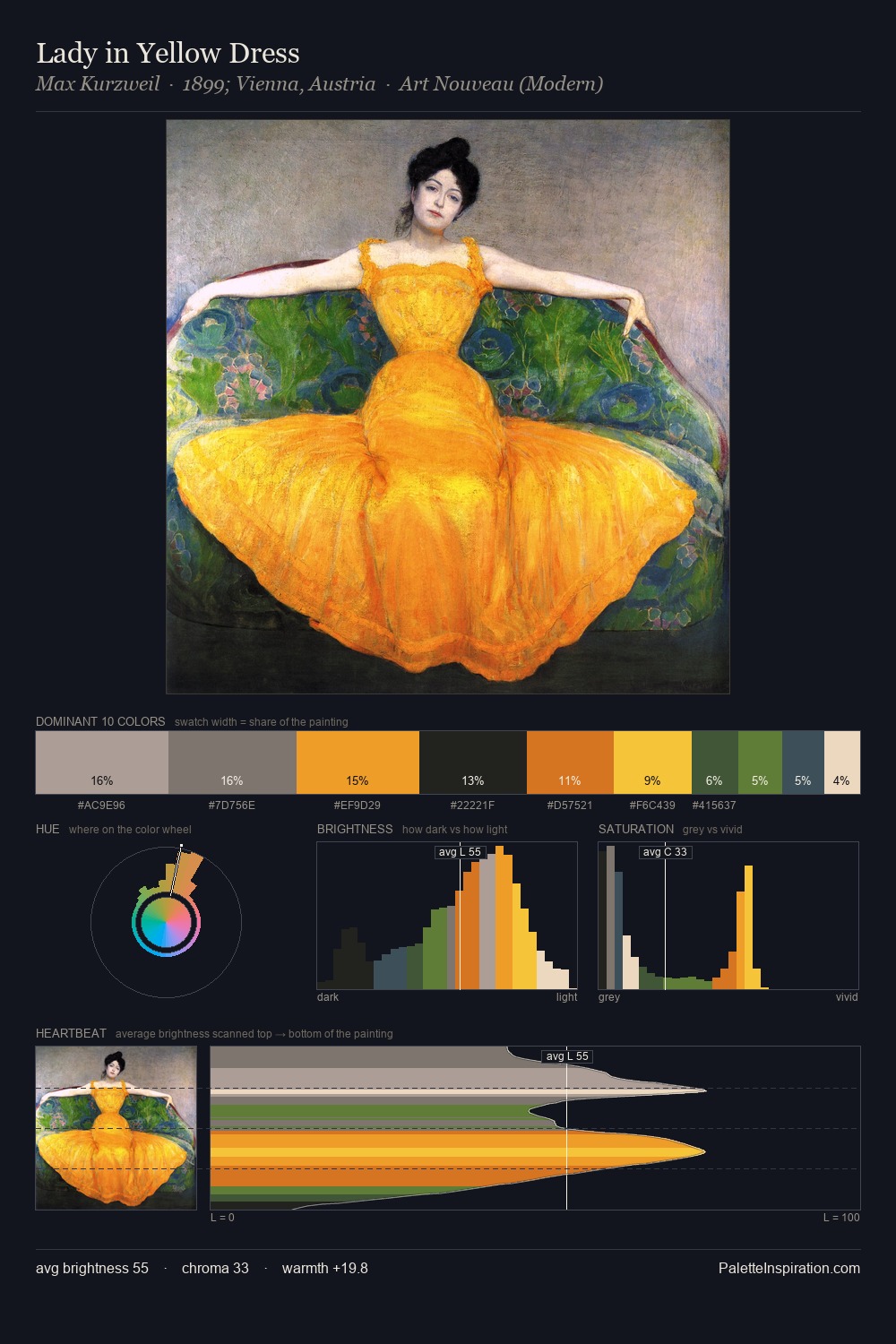Select the grey 16% swatch #7D756E
Viewport: 896px width, 1344px height.
click(x=232, y=762)
